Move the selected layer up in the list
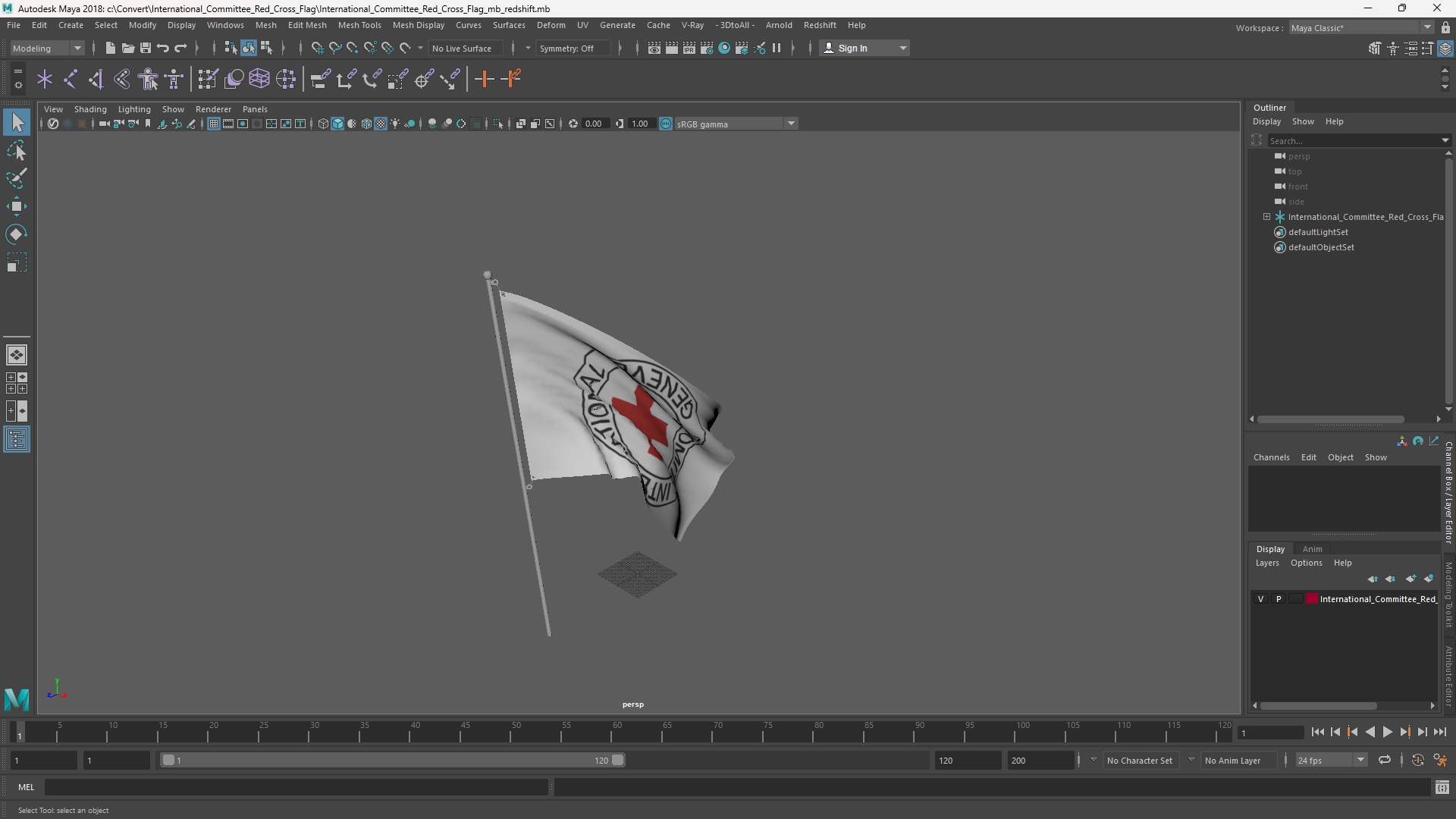 tap(1373, 579)
